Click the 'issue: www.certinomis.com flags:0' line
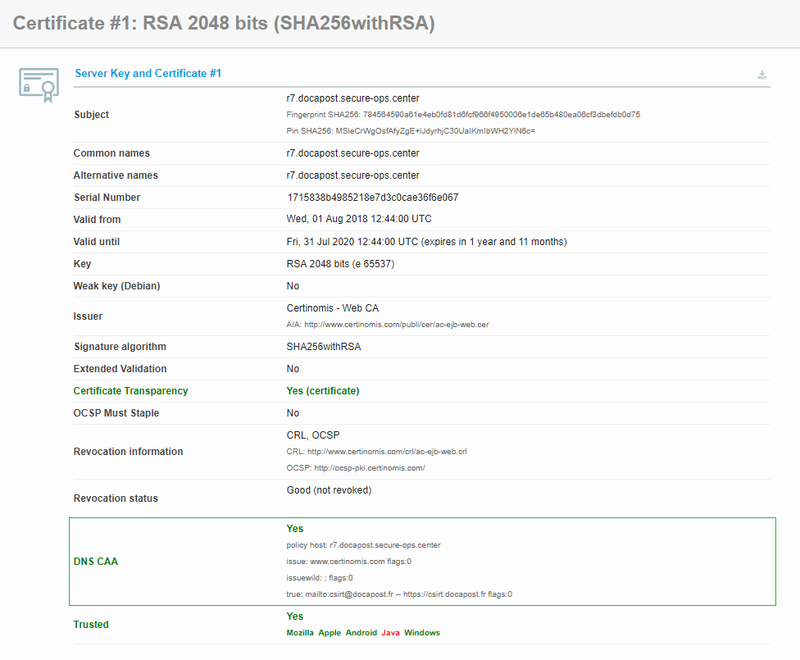 tap(349, 562)
